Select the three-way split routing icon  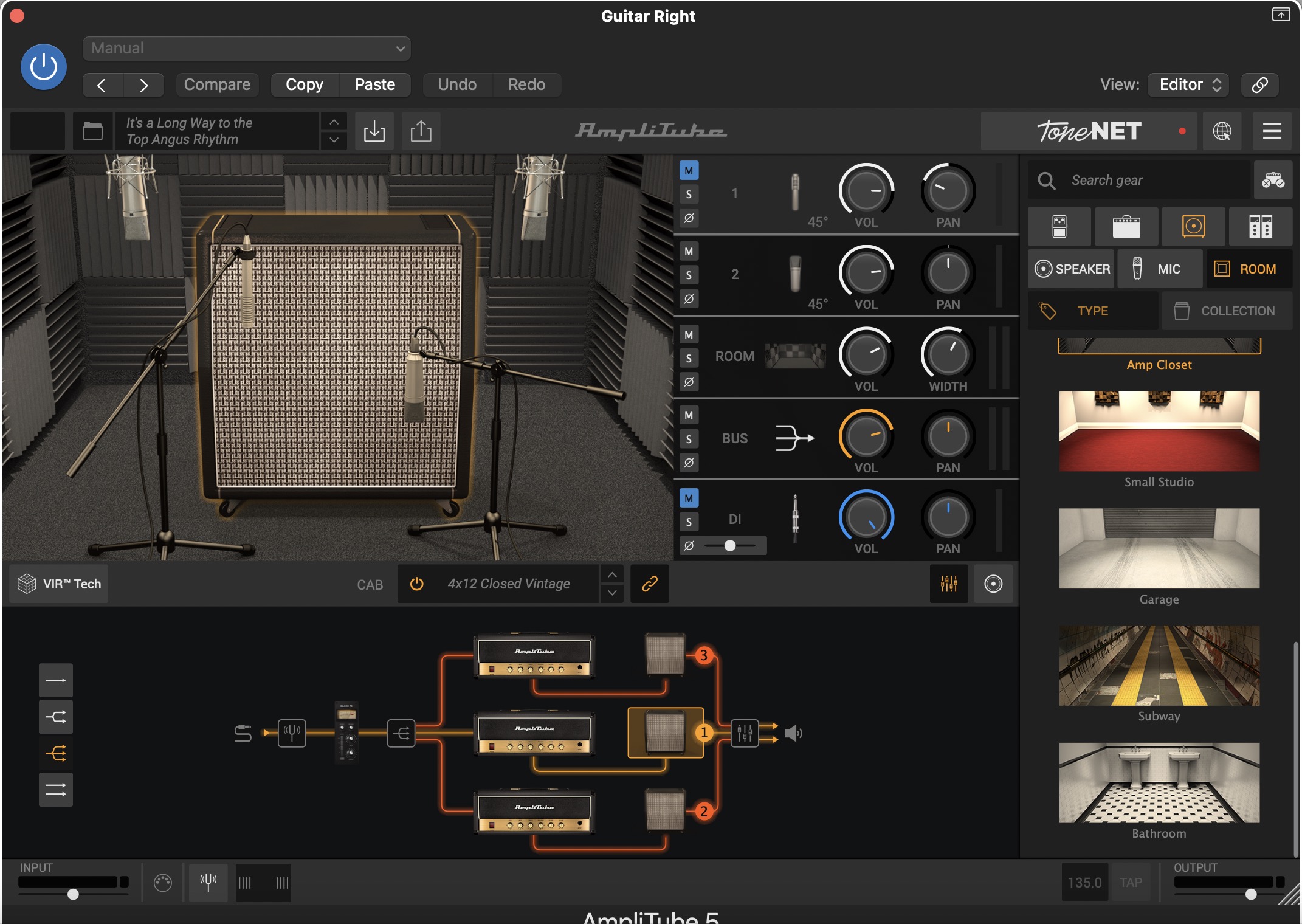pos(56,753)
